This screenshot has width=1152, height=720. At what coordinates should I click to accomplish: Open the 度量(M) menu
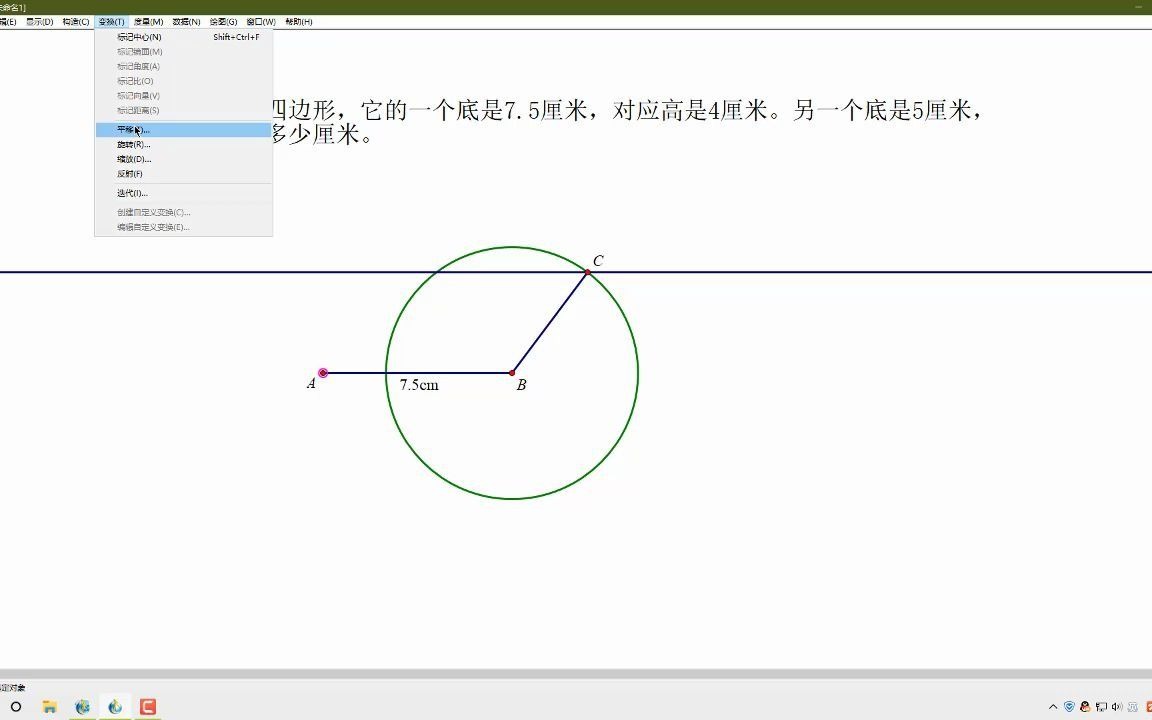point(147,20)
